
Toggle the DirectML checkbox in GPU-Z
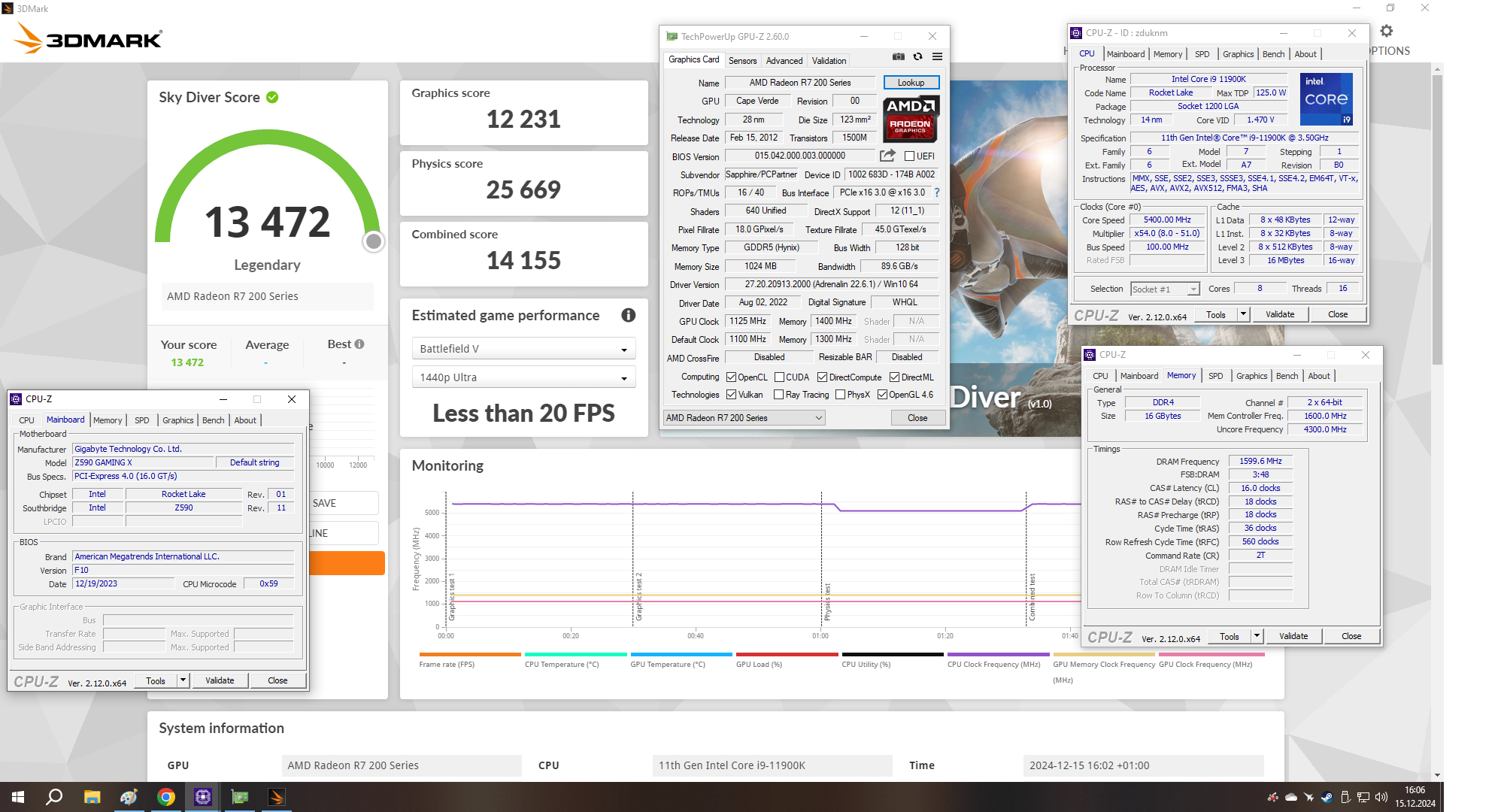pos(894,377)
